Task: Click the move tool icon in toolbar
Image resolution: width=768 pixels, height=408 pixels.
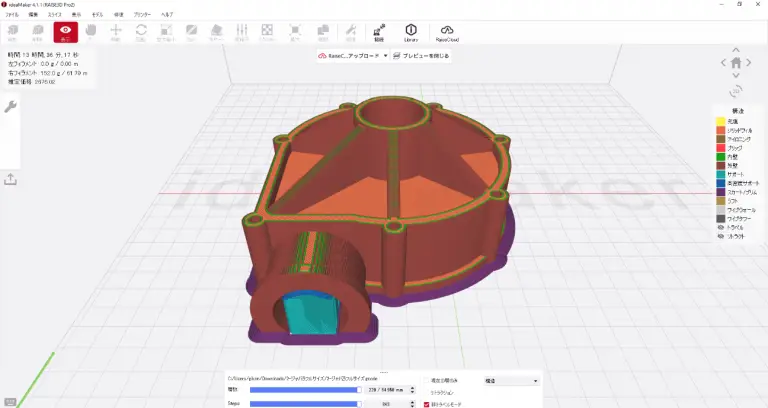Action: (x=115, y=33)
